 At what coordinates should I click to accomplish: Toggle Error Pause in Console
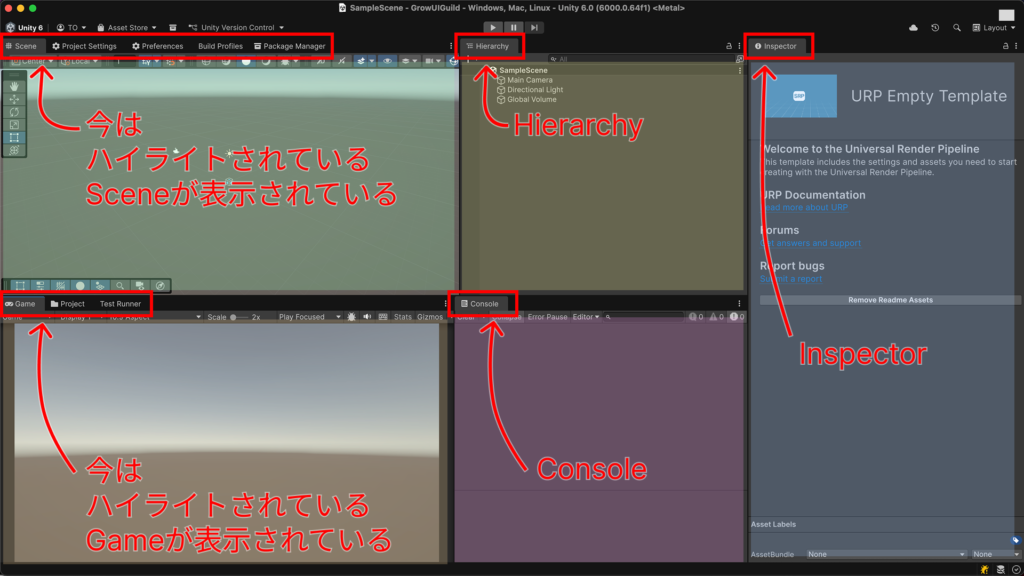[547, 317]
